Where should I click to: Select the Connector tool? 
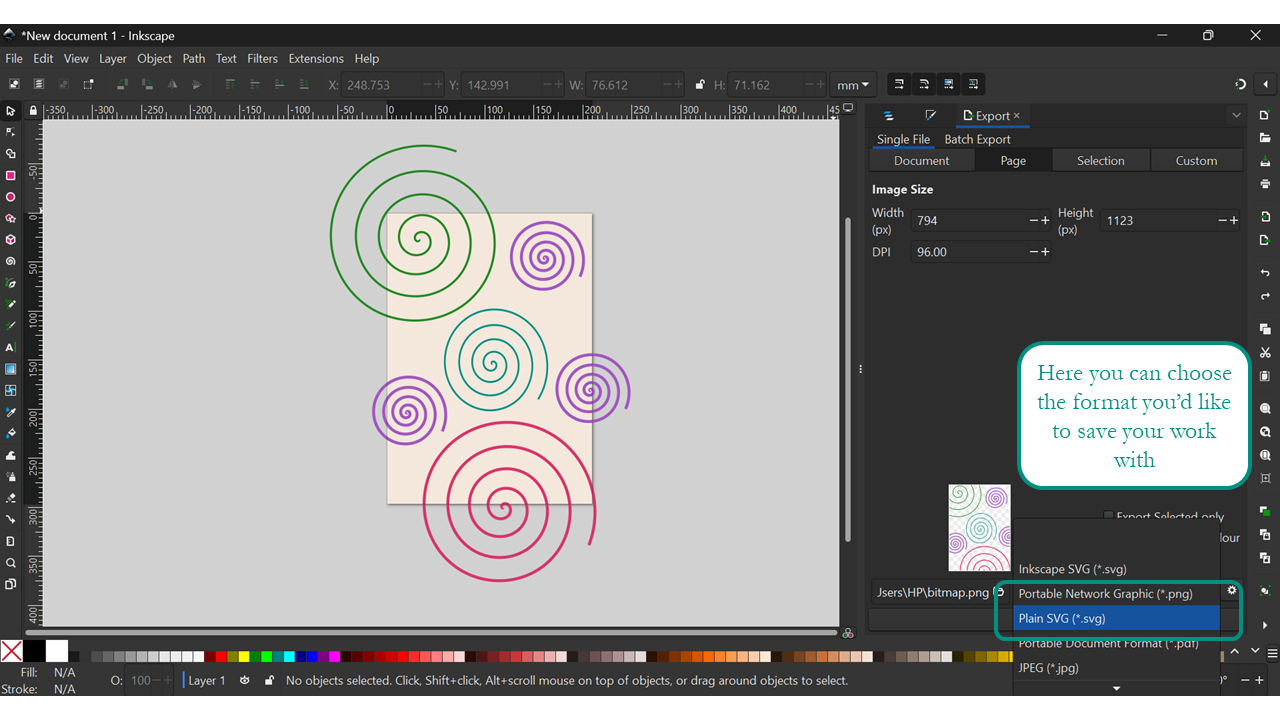pos(11,519)
